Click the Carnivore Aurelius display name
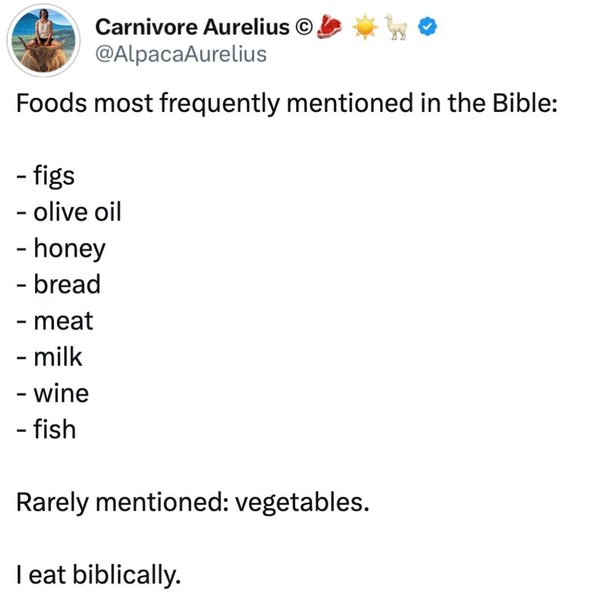The width and height of the screenshot is (600, 600). pyautogui.click(x=193, y=27)
